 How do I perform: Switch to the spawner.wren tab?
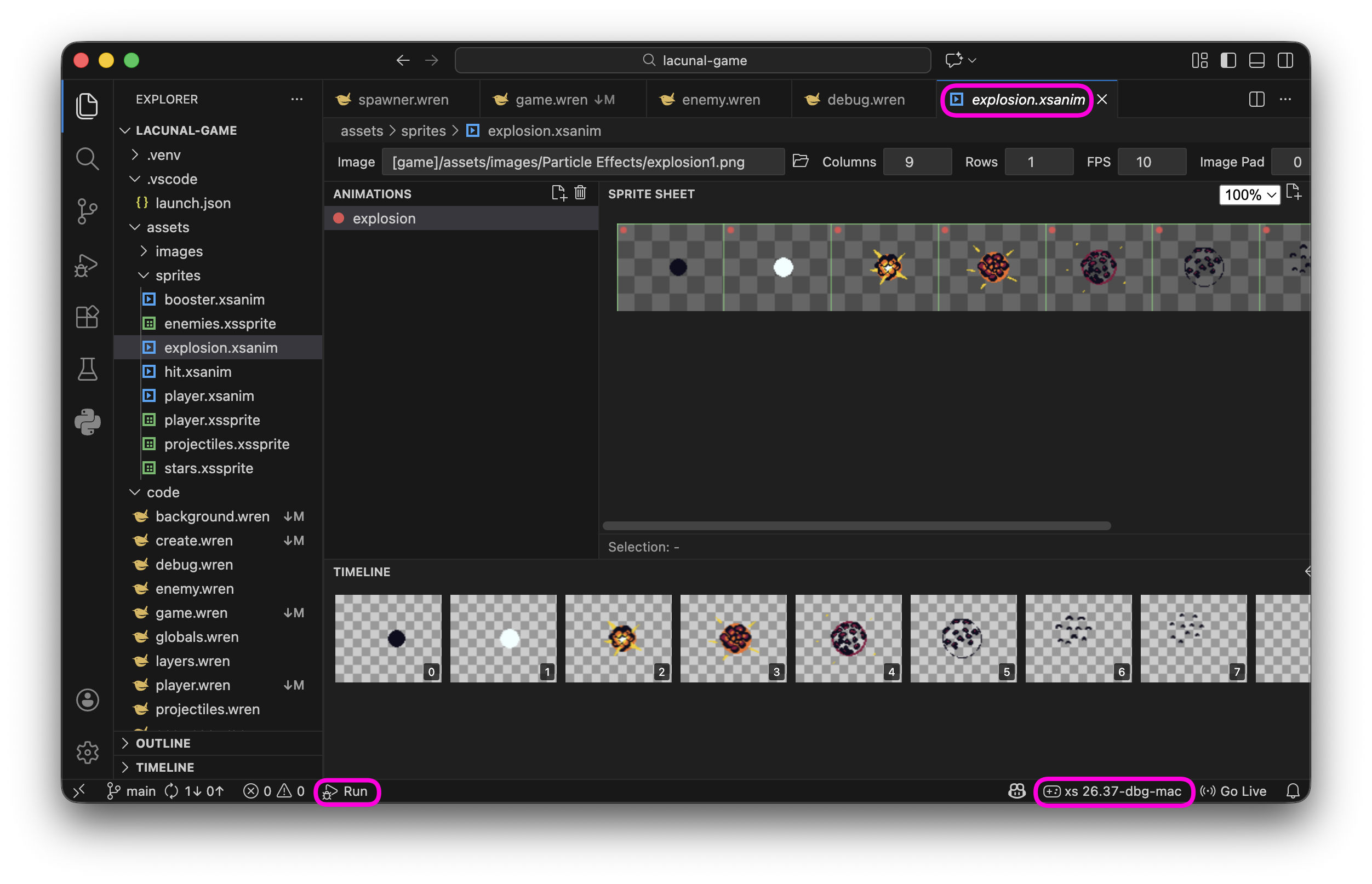402,99
